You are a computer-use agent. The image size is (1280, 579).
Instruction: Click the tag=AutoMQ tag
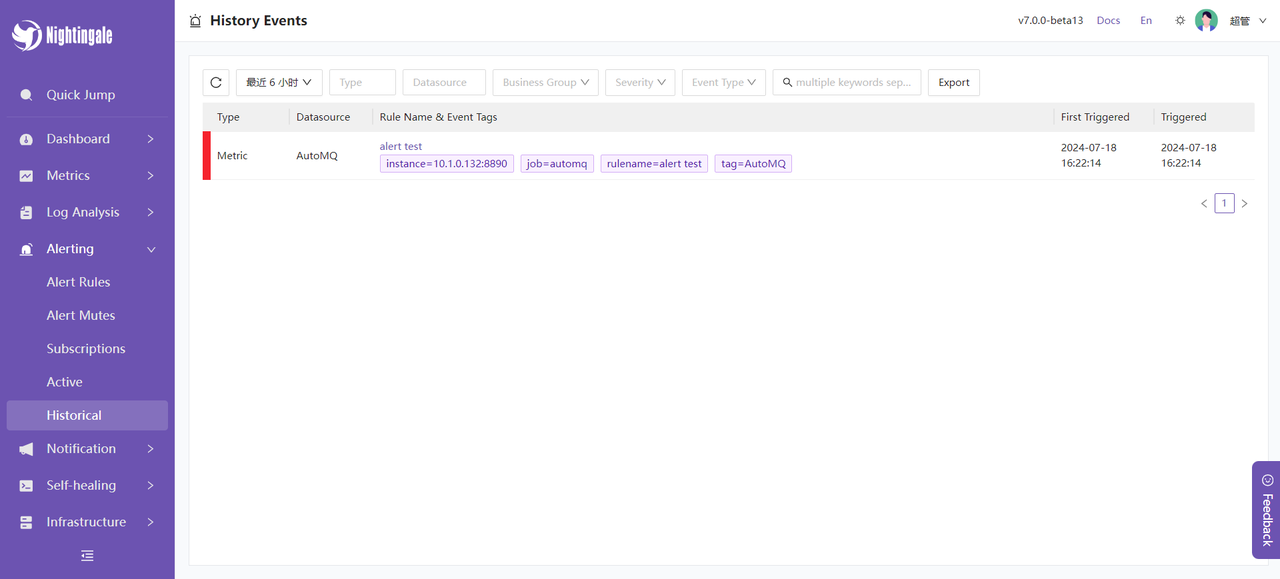[753, 164]
